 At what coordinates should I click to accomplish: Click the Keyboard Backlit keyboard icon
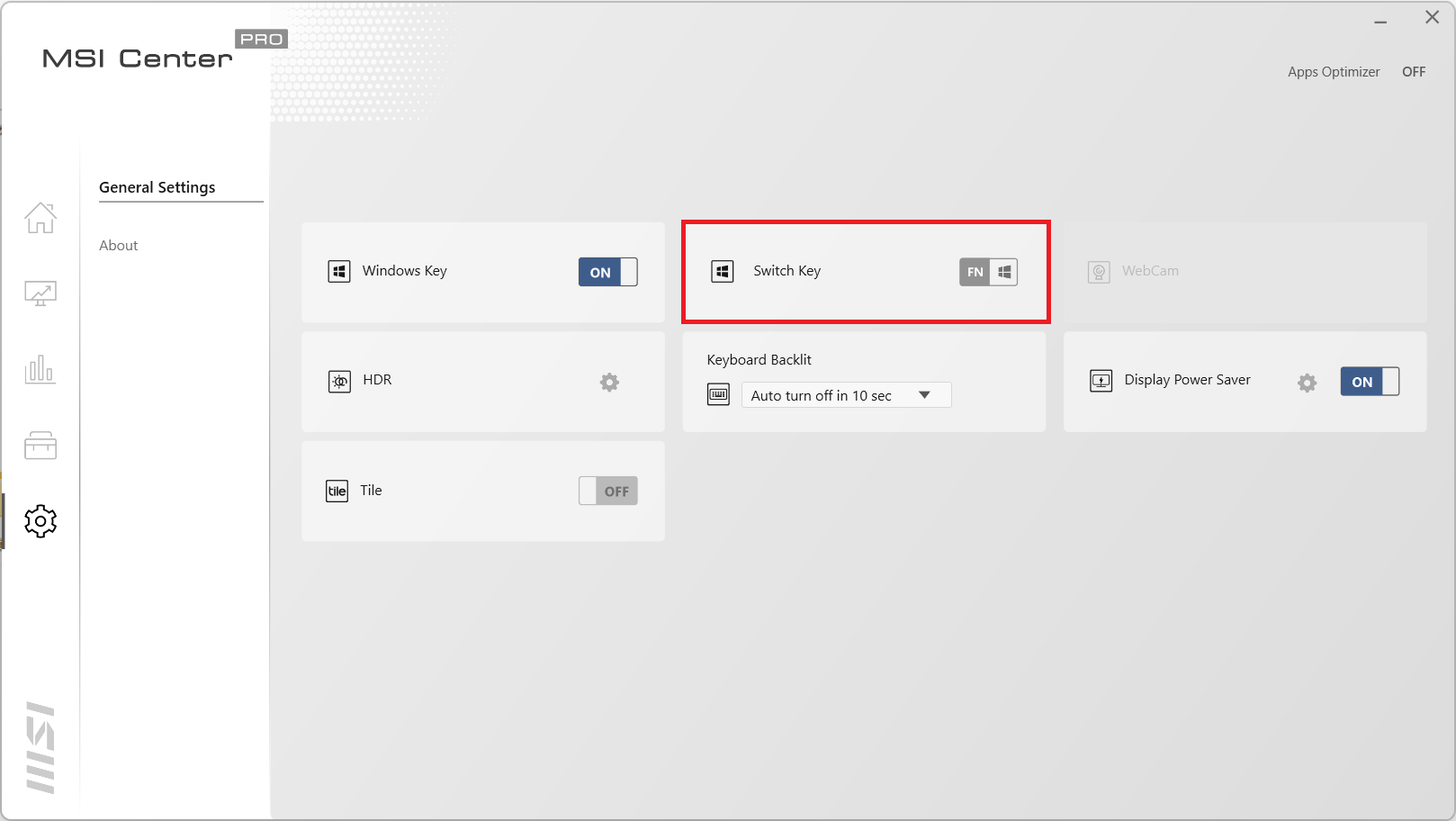coord(718,395)
